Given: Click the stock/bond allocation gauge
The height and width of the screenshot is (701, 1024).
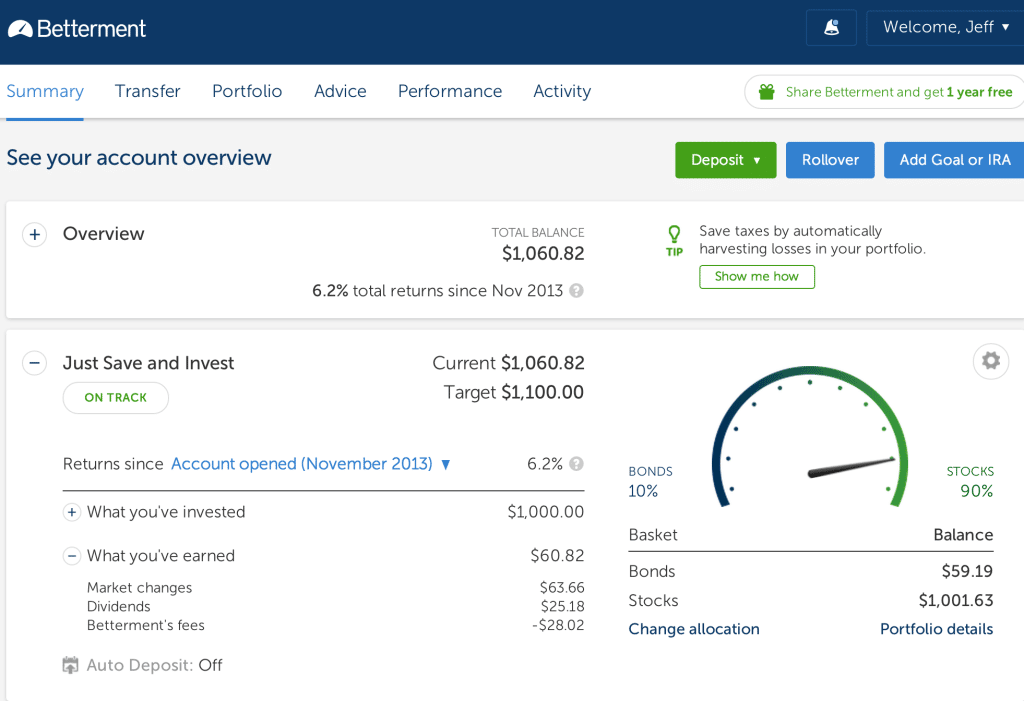Looking at the screenshot, I should click(x=810, y=440).
